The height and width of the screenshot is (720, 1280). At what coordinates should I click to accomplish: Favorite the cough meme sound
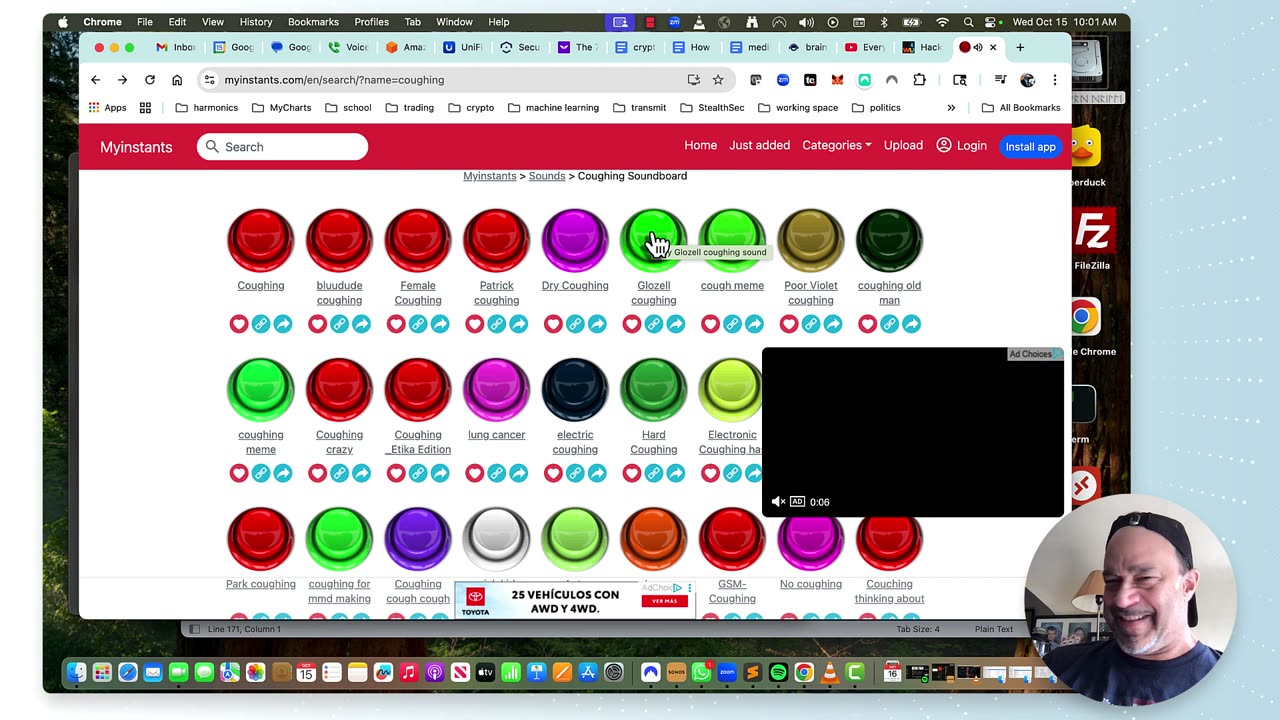710,324
